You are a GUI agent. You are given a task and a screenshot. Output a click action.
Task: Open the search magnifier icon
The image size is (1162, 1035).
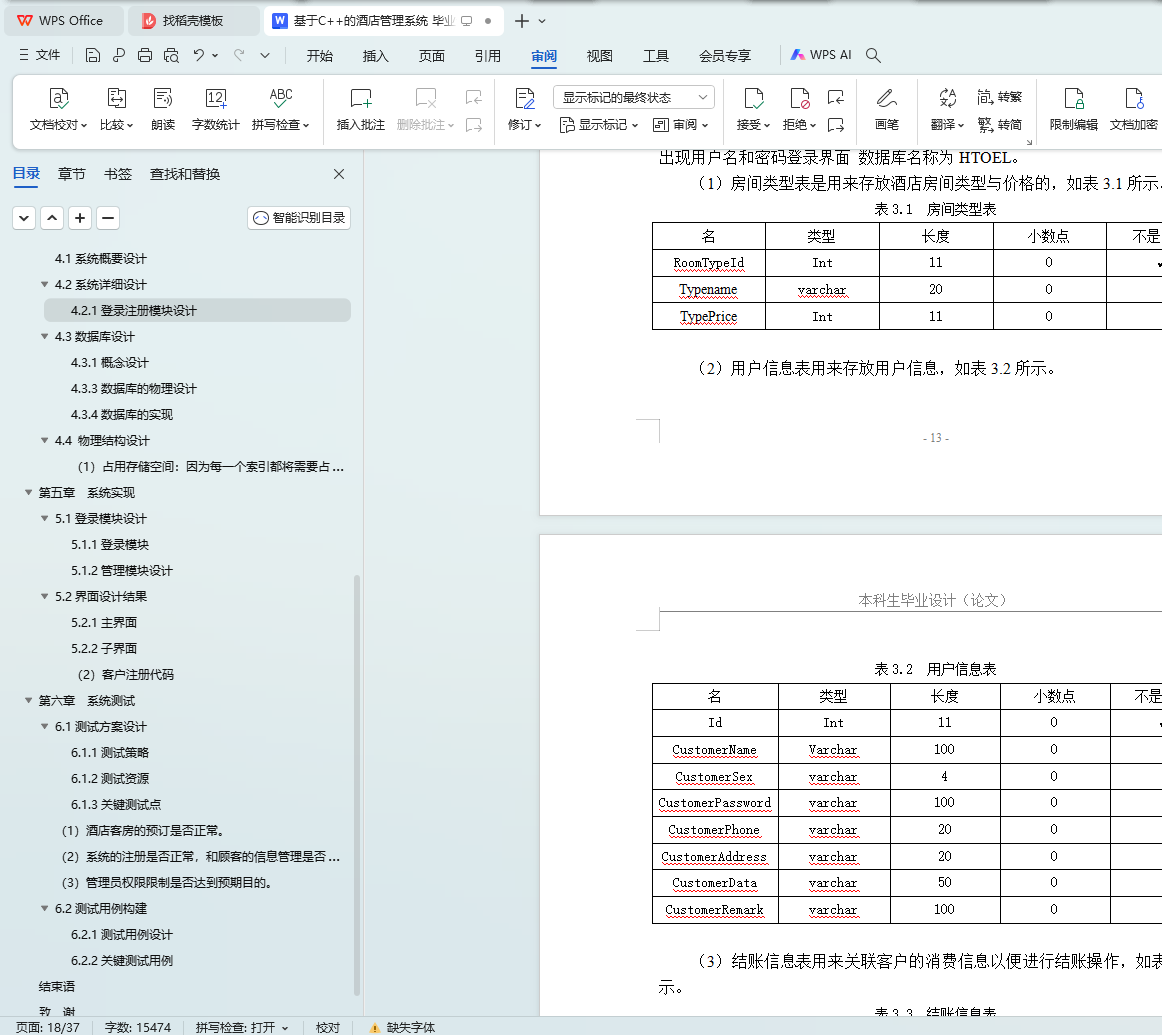873,55
